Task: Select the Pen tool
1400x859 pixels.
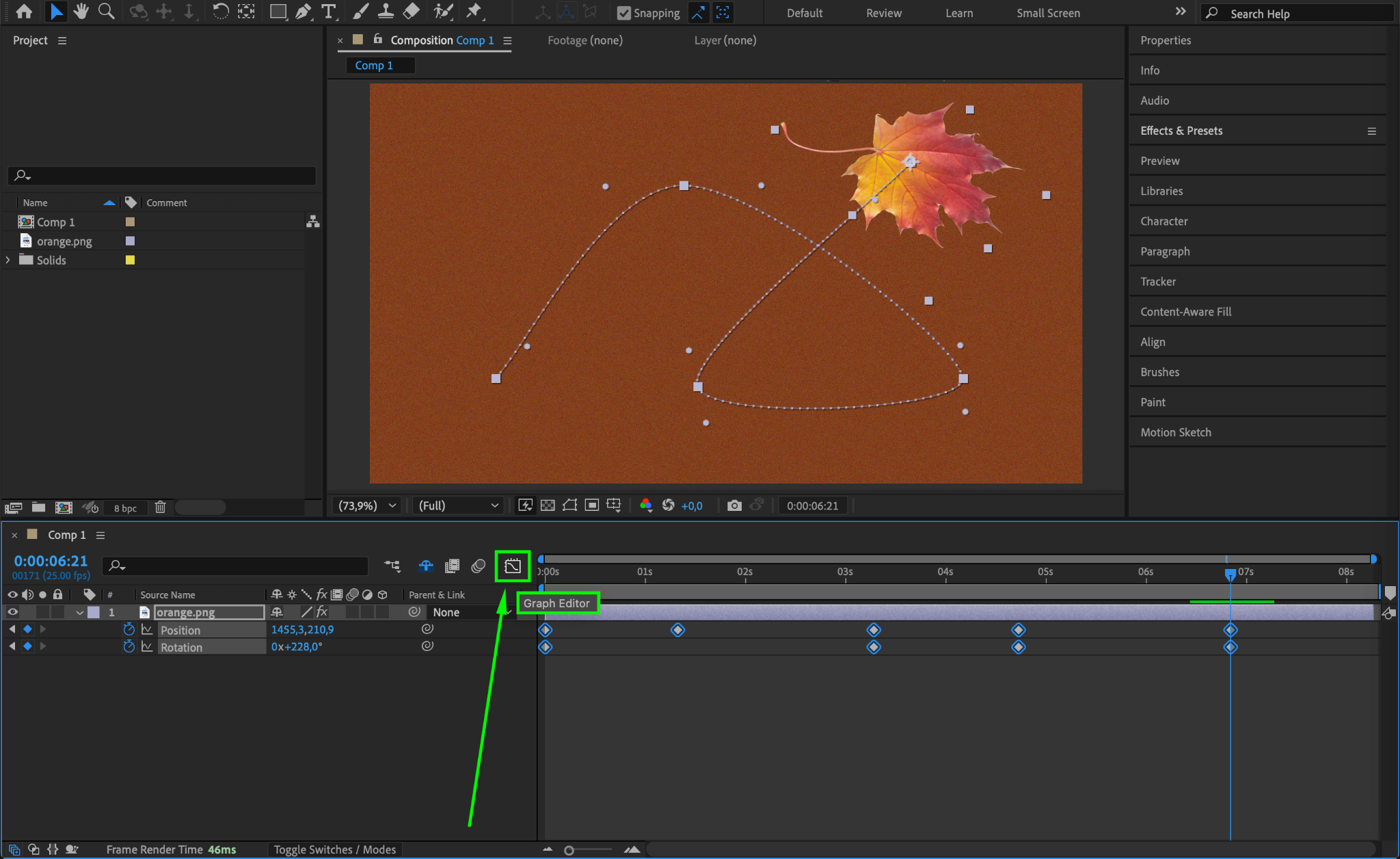Action: click(303, 12)
